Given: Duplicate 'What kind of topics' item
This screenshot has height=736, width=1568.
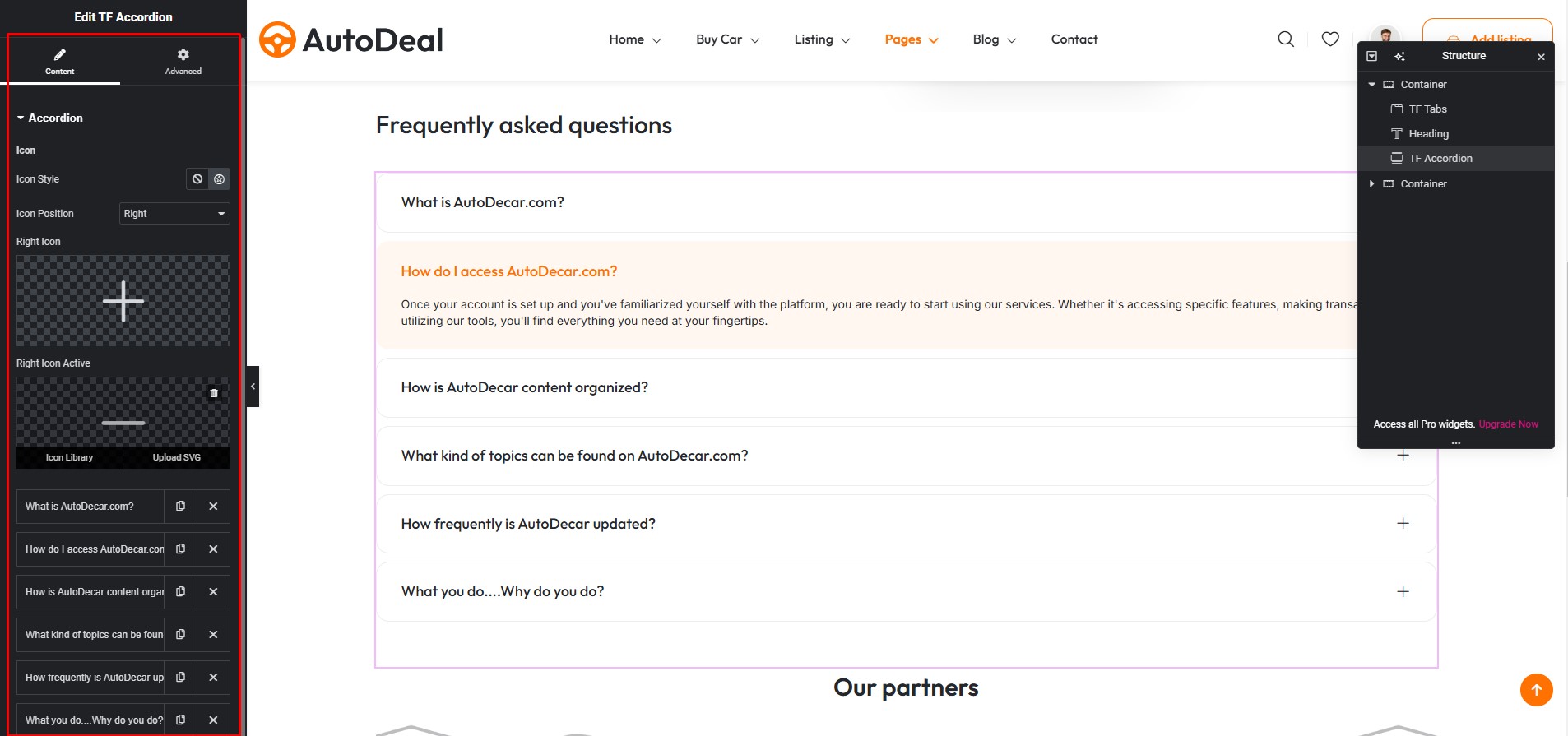Looking at the screenshot, I should coord(180,635).
